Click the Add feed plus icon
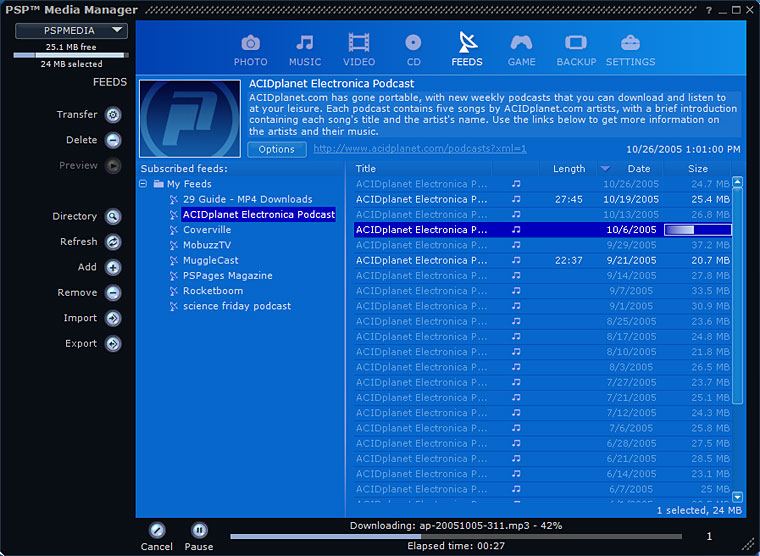The height and width of the screenshot is (556, 760). pos(113,268)
